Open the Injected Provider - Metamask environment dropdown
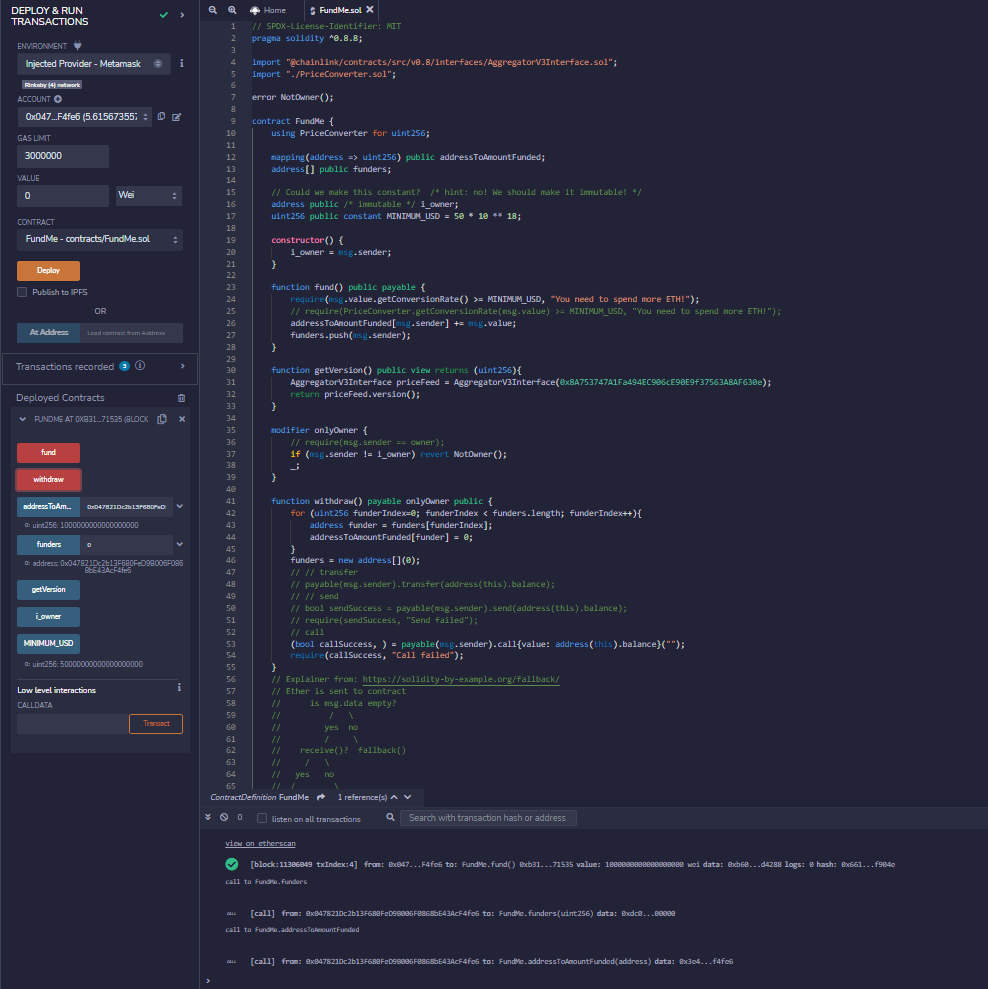The image size is (988, 989). pos(93,64)
